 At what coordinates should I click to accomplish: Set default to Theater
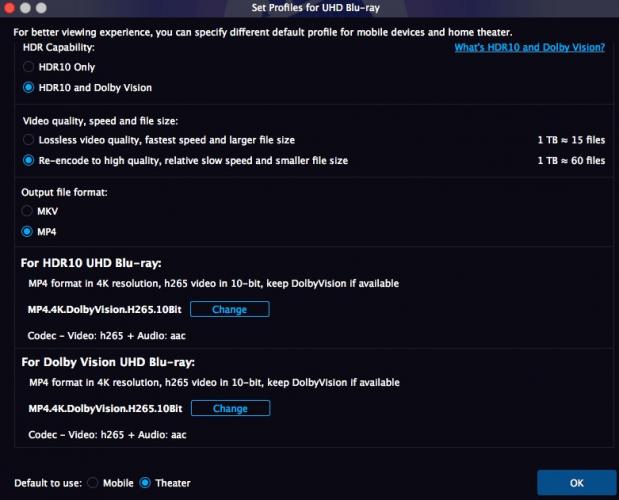pos(145,483)
